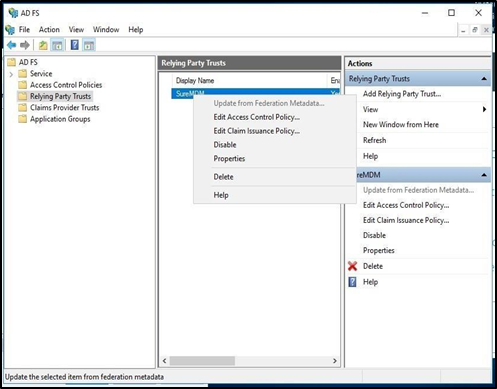Click the Up one level folder icon
The width and height of the screenshot is (497, 389).
pyautogui.click(x=43, y=45)
